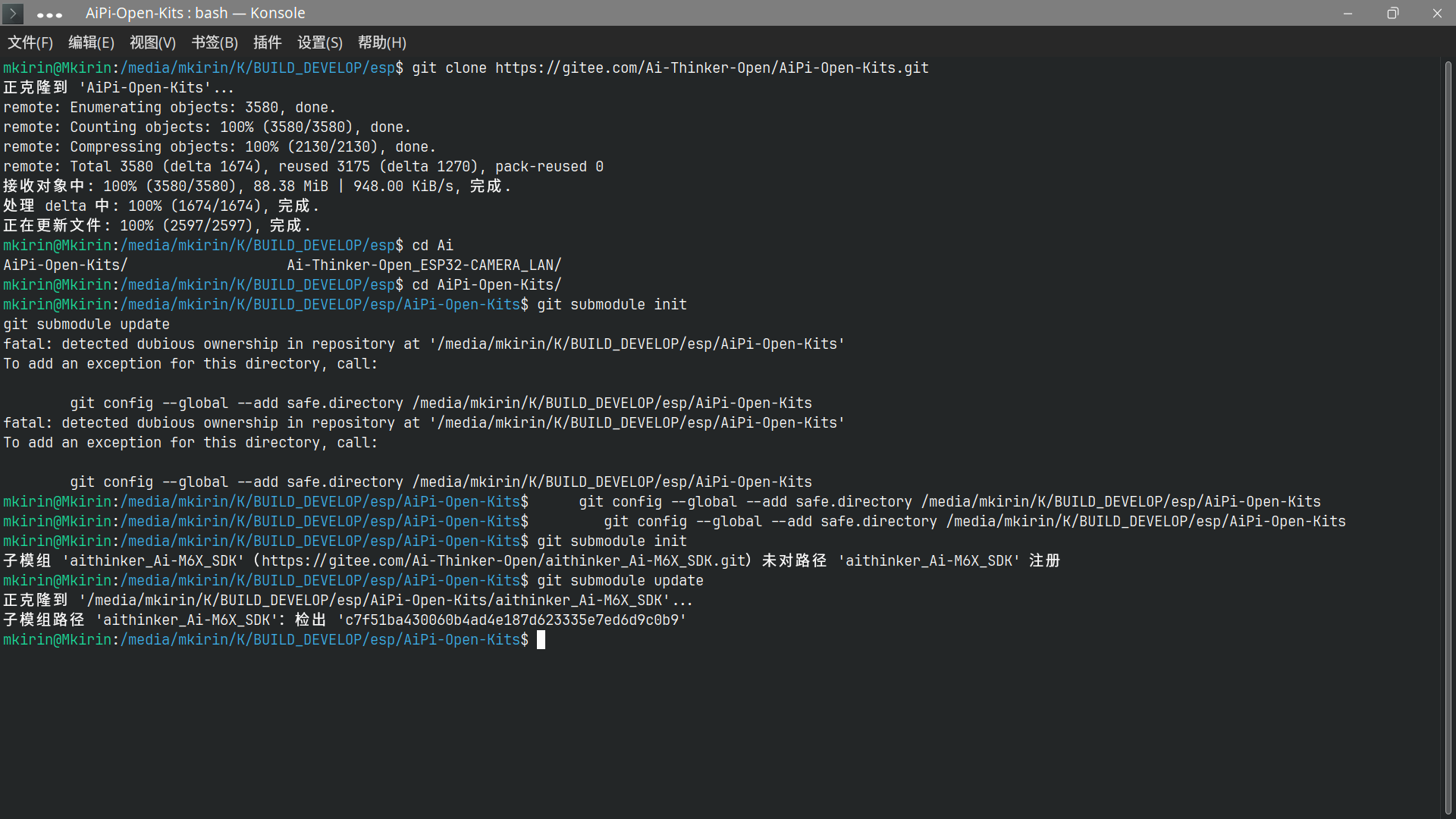1456x819 pixels.
Task: Click the '正在克隆到' line for aithinker_Ai-M6X_SDK
Action: click(x=348, y=601)
